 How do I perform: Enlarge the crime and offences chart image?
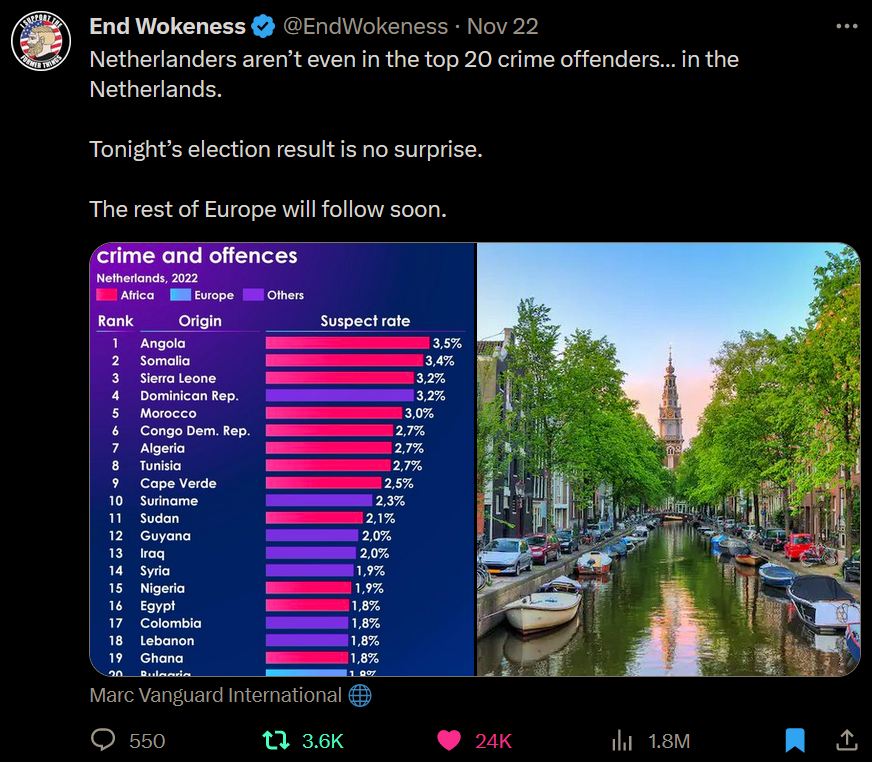[x=282, y=460]
